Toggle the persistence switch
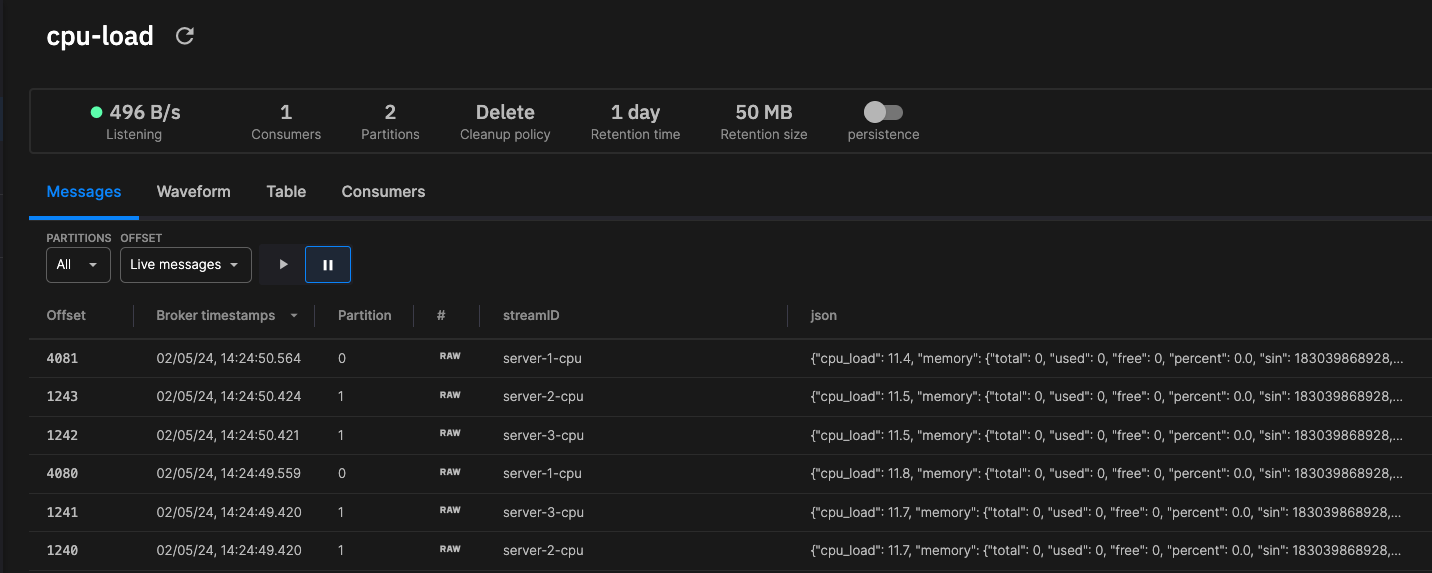1432x573 pixels. [883, 112]
